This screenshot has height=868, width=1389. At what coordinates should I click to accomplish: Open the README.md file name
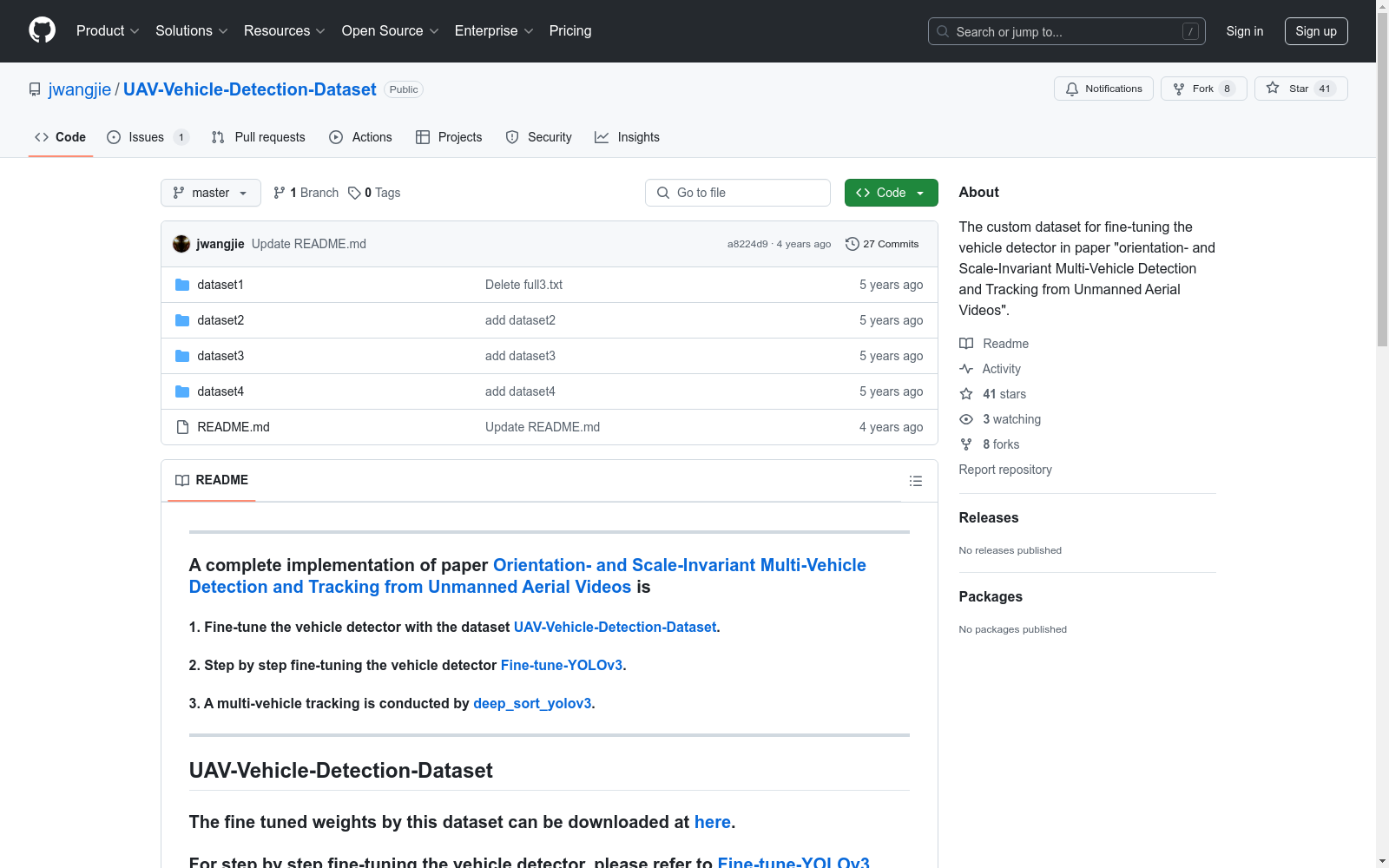234,427
